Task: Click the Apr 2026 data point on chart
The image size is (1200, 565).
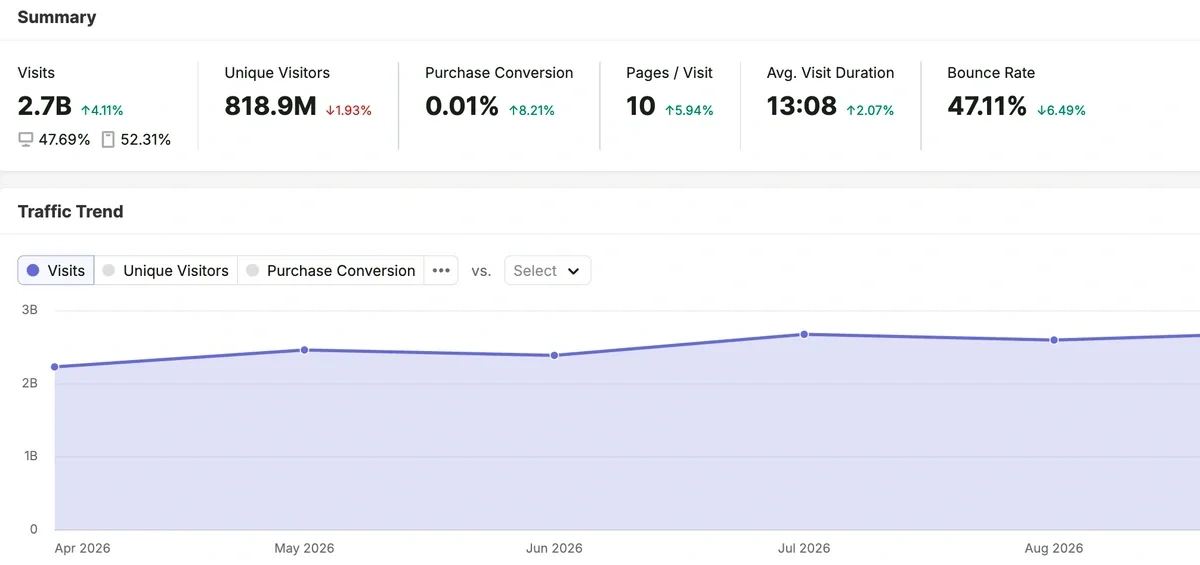Action: click(x=54, y=367)
